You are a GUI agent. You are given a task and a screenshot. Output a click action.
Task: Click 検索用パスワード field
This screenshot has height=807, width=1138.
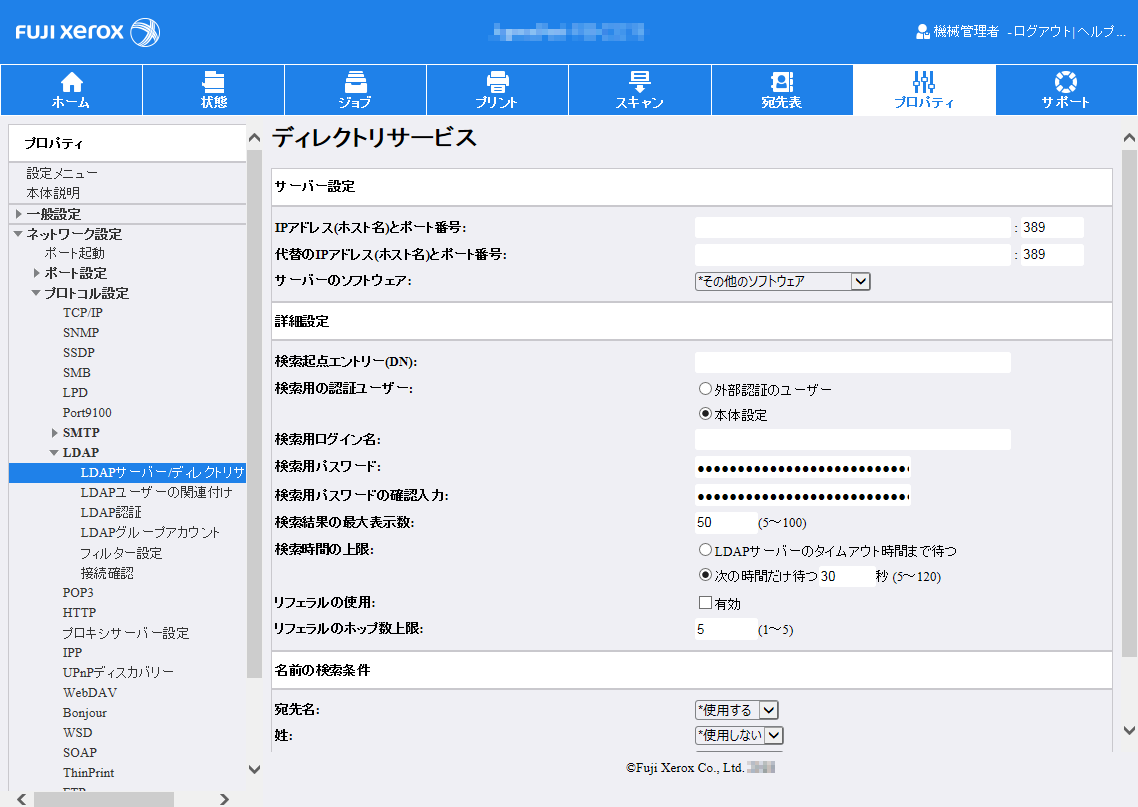click(803, 467)
